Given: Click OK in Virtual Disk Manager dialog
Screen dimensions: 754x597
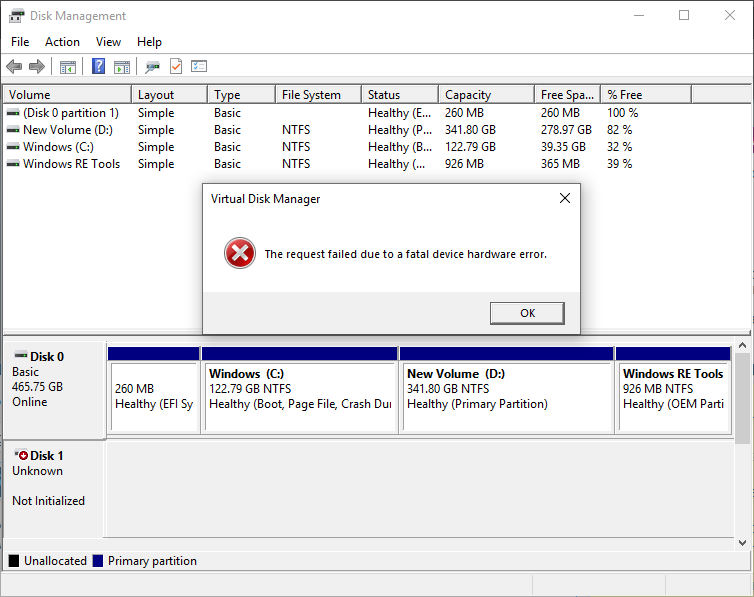Looking at the screenshot, I should click(527, 313).
